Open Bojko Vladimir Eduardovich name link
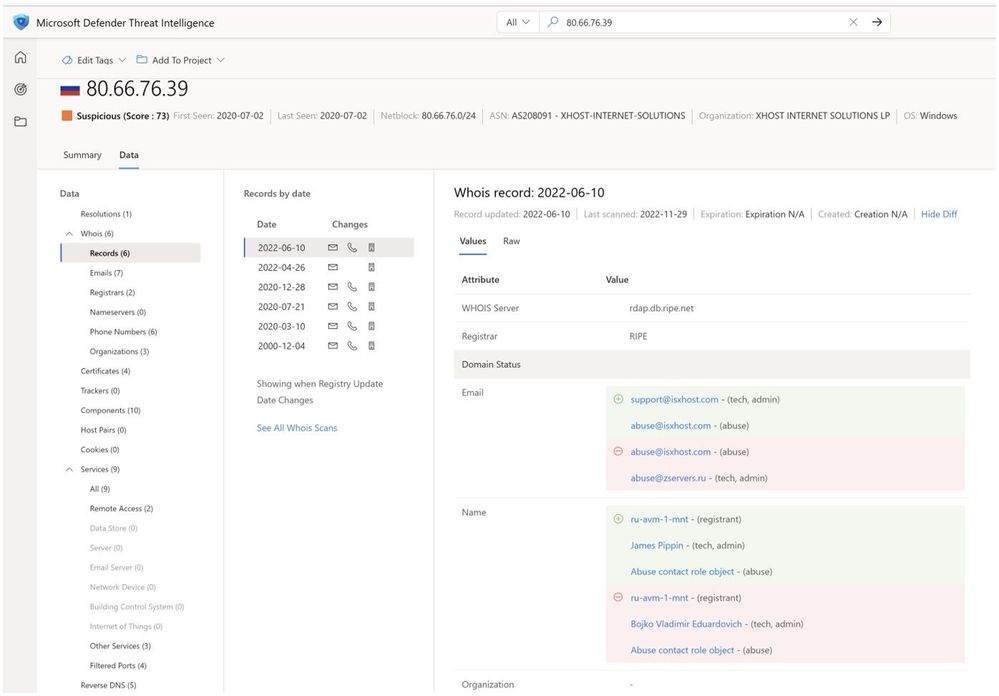This screenshot has width=999, height=696. tap(686, 624)
